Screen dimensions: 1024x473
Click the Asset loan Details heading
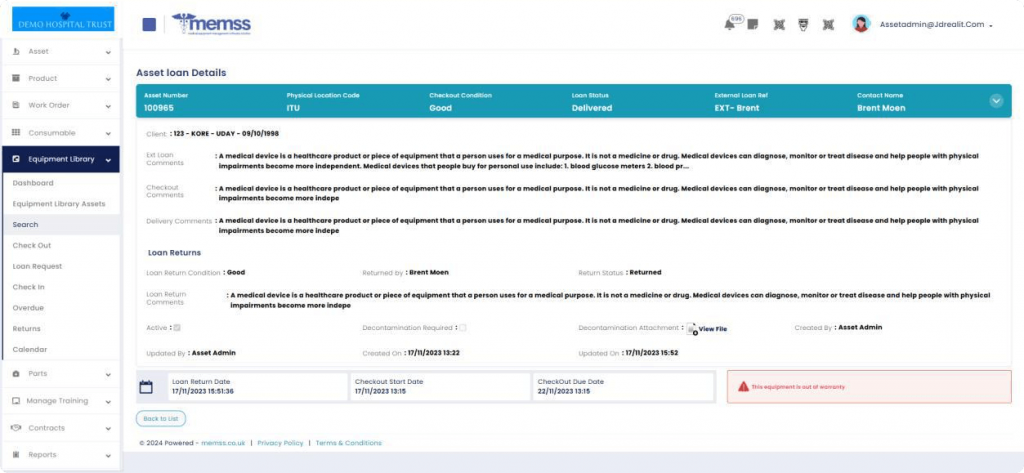tap(181, 73)
